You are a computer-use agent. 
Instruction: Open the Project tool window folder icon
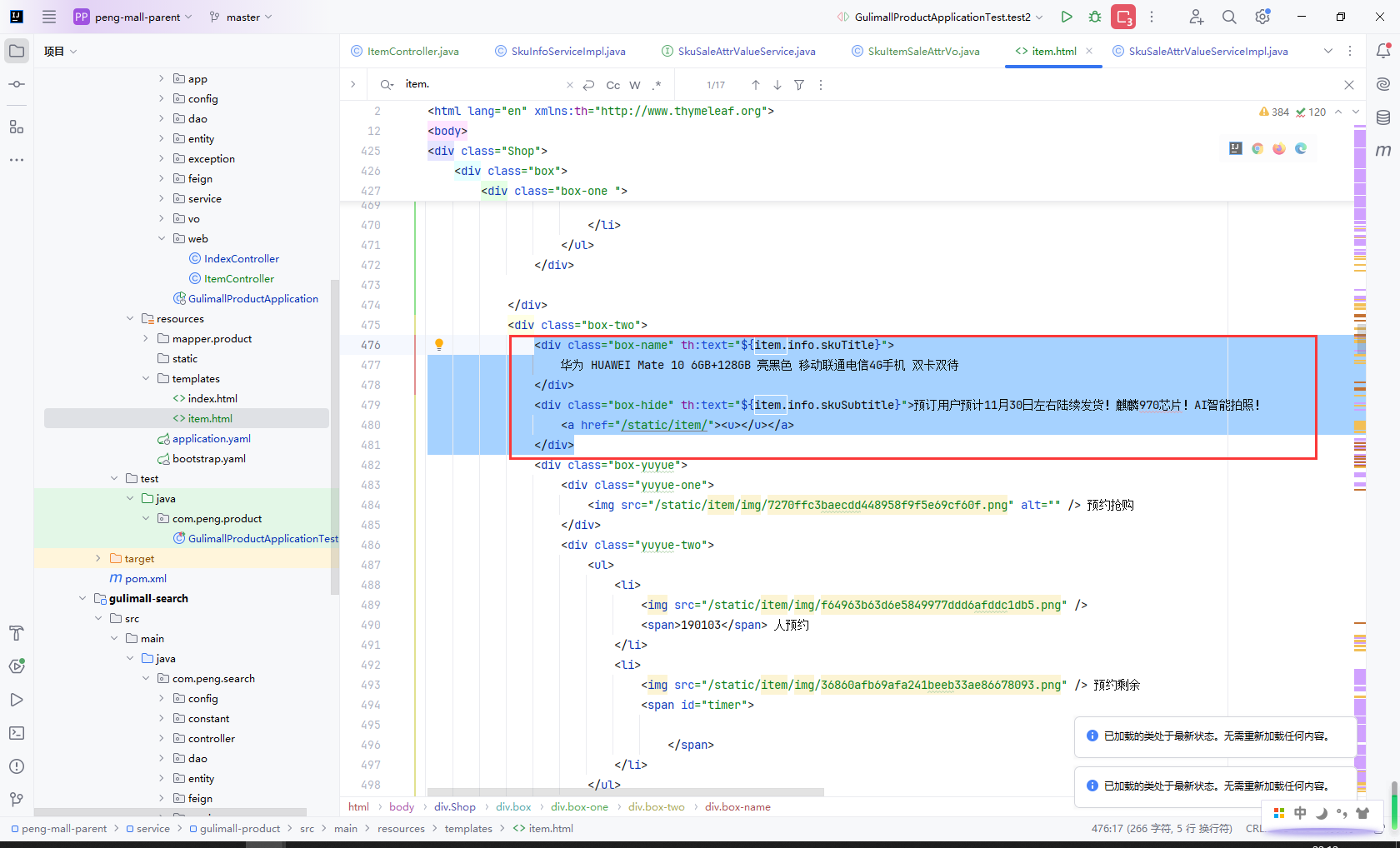pos(17,51)
